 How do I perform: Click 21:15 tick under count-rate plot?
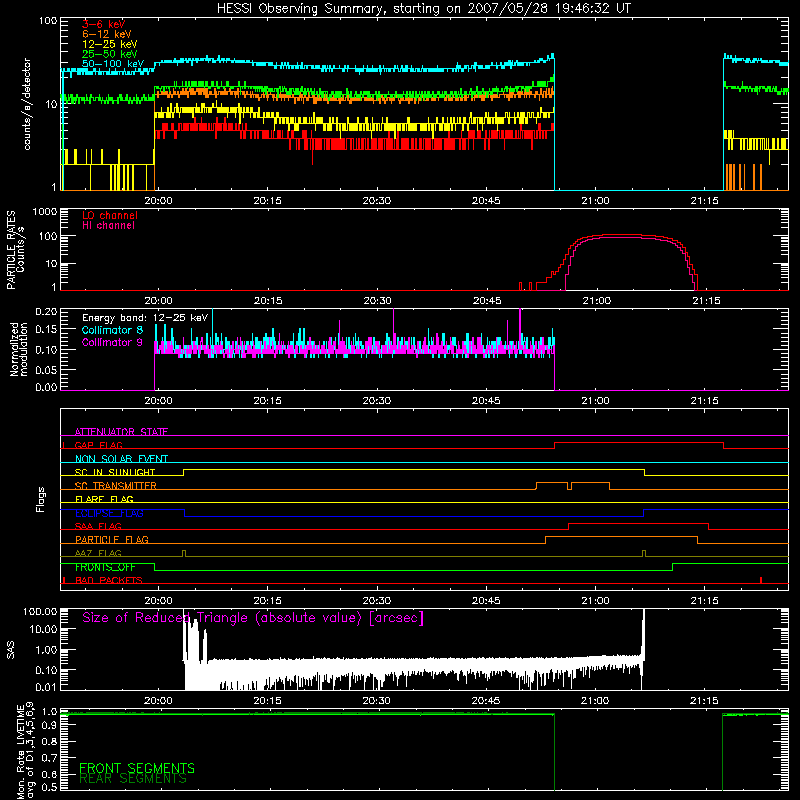705,201
